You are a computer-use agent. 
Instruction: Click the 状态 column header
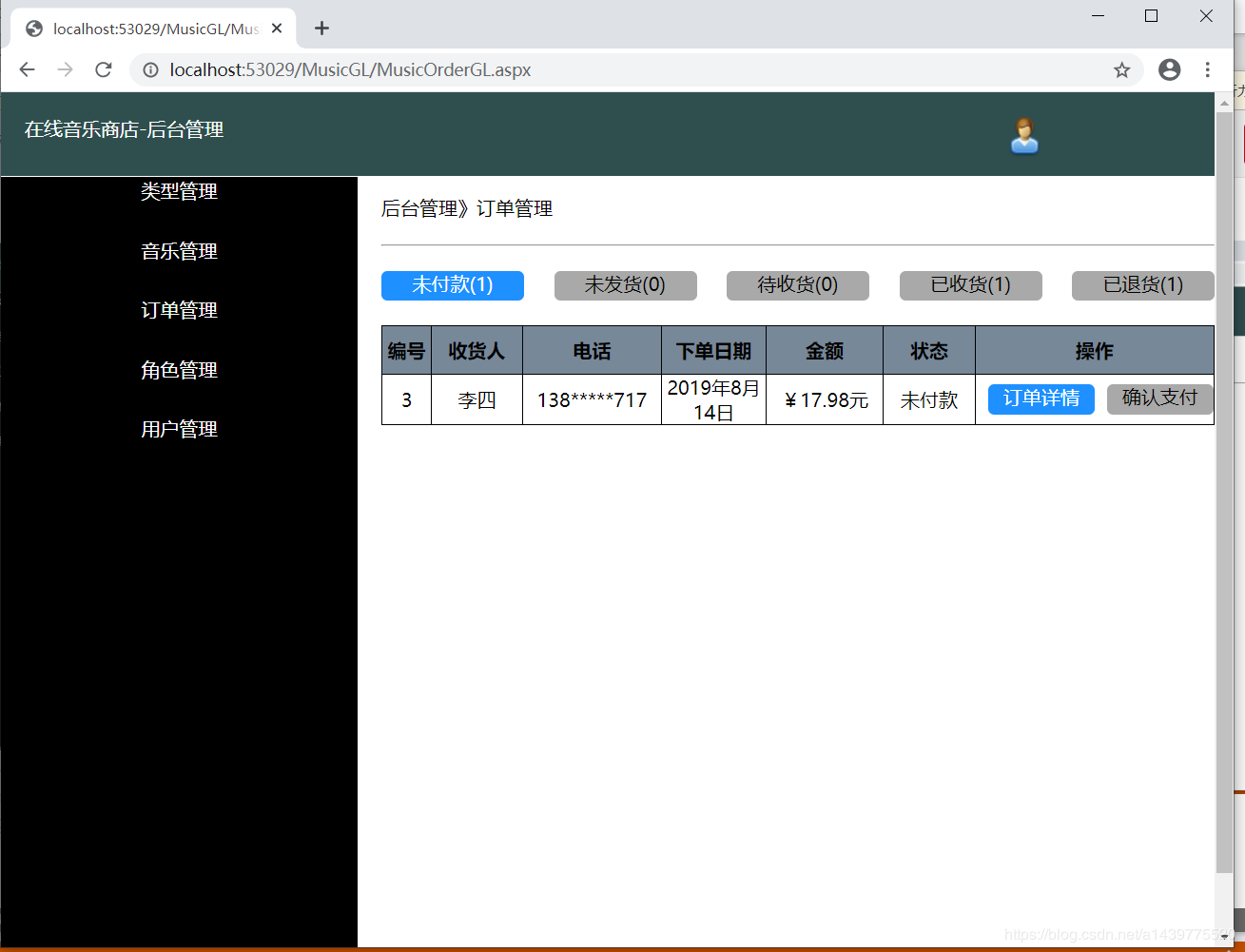(929, 351)
